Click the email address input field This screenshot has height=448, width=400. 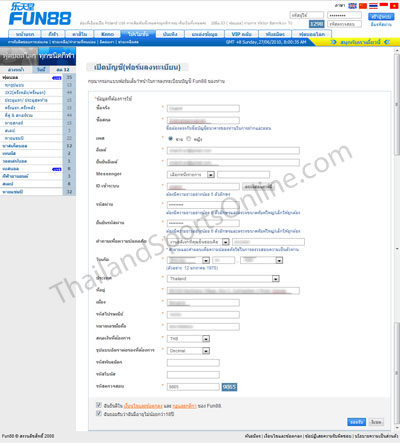coord(233,151)
